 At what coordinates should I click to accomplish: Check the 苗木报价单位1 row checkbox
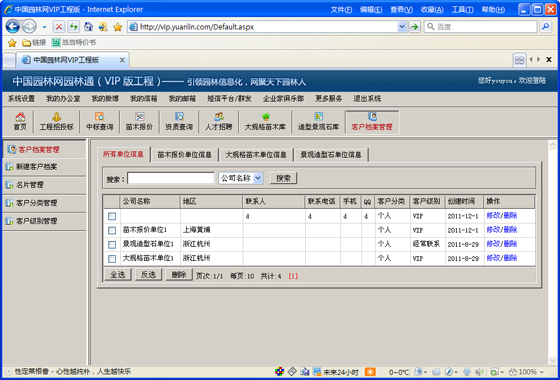click(x=112, y=230)
